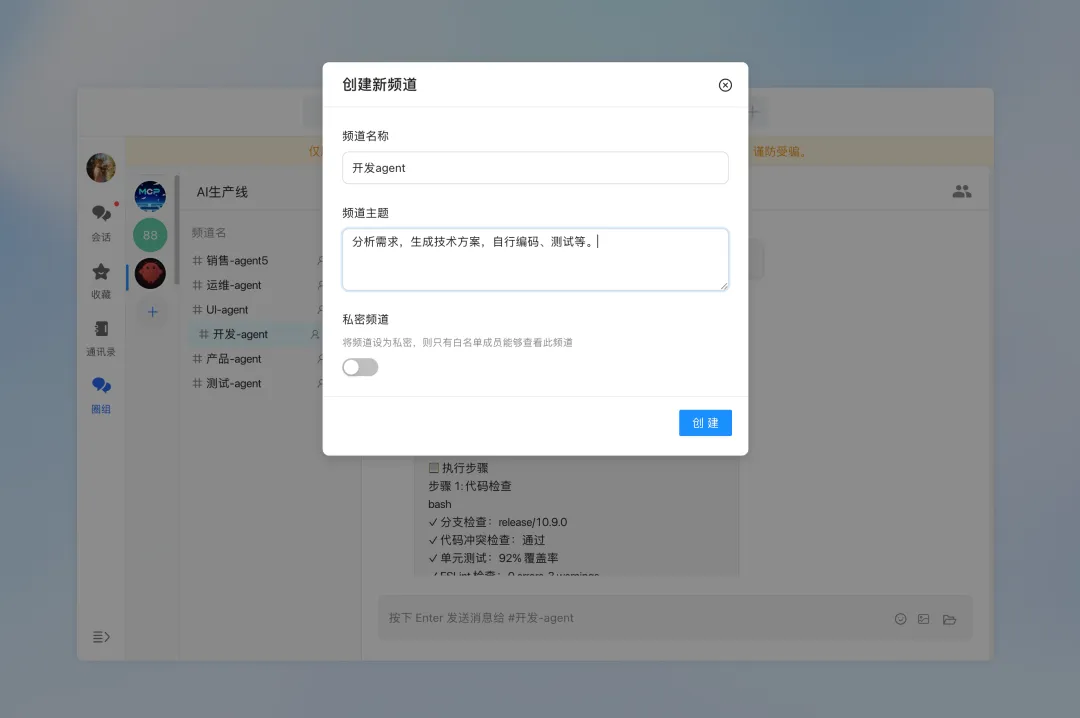The height and width of the screenshot is (718, 1080).
Task: Click the 频道名称 input field
Action: click(x=535, y=167)
